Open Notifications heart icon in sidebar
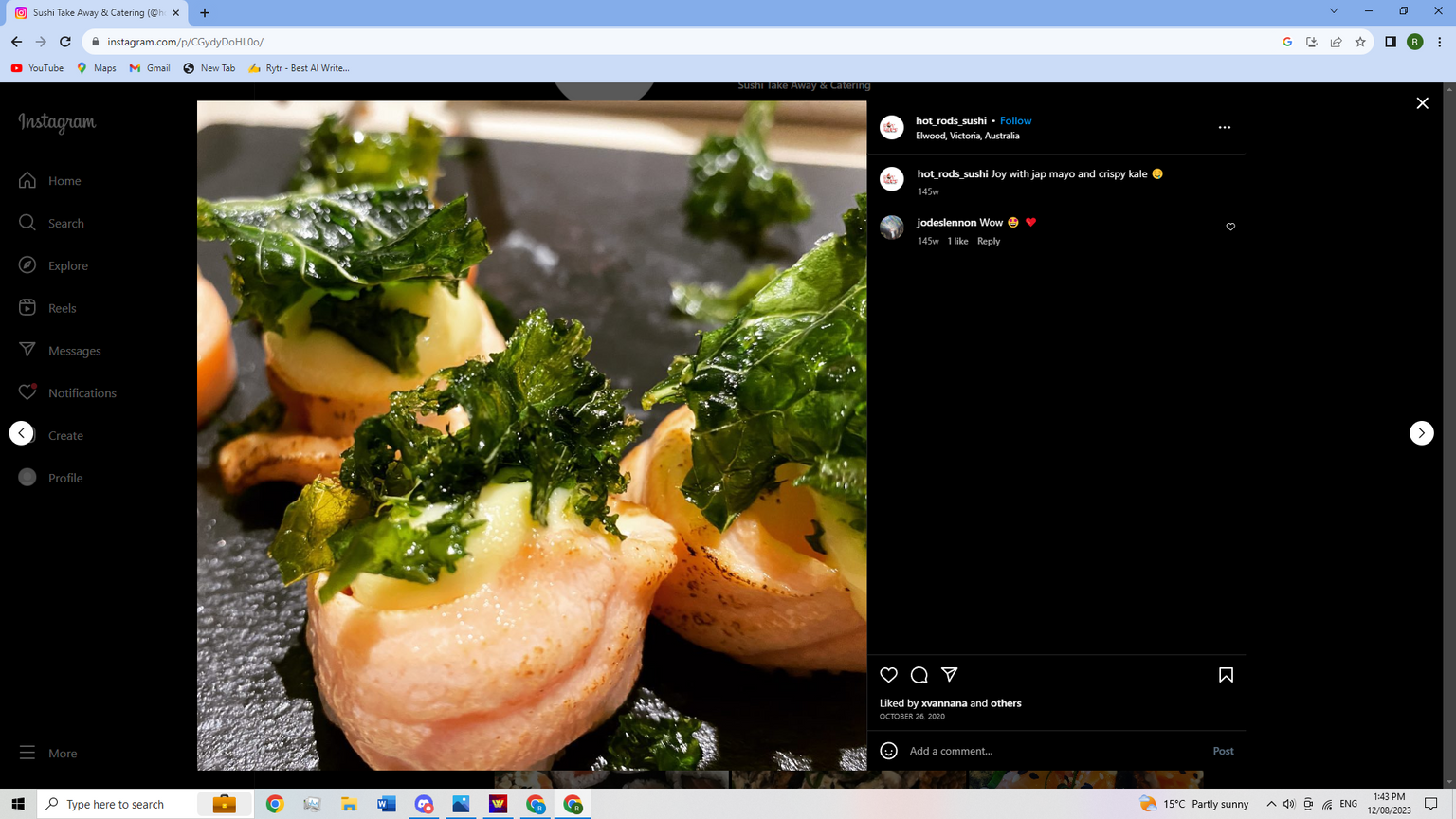The width and height of the screenshot is (1456, 819). pyautogui.click(x=27, y=392)
